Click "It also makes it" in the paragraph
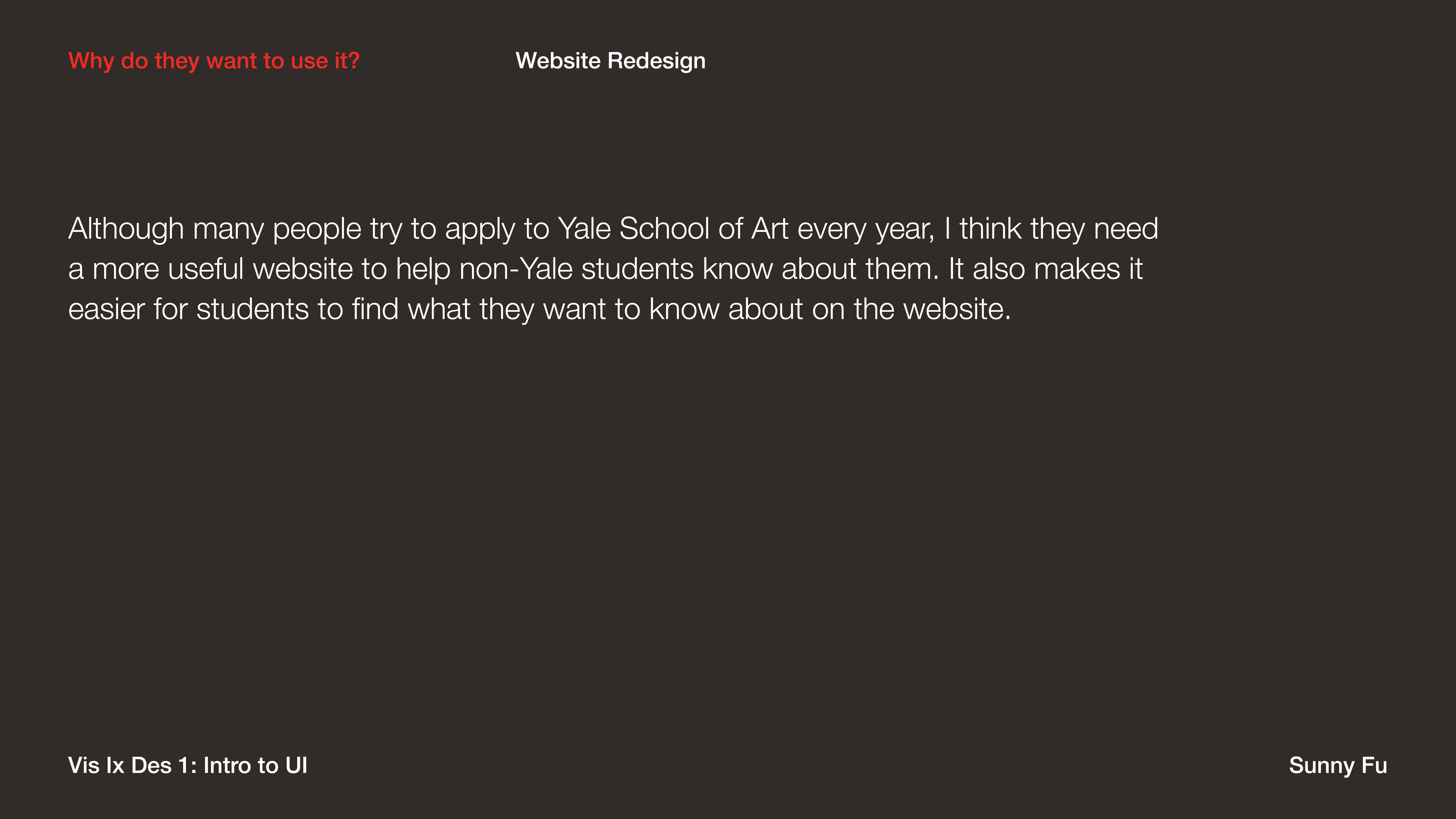This screenshot has width=1456, height=819. pyautogui.click(x=1046, y=269)
